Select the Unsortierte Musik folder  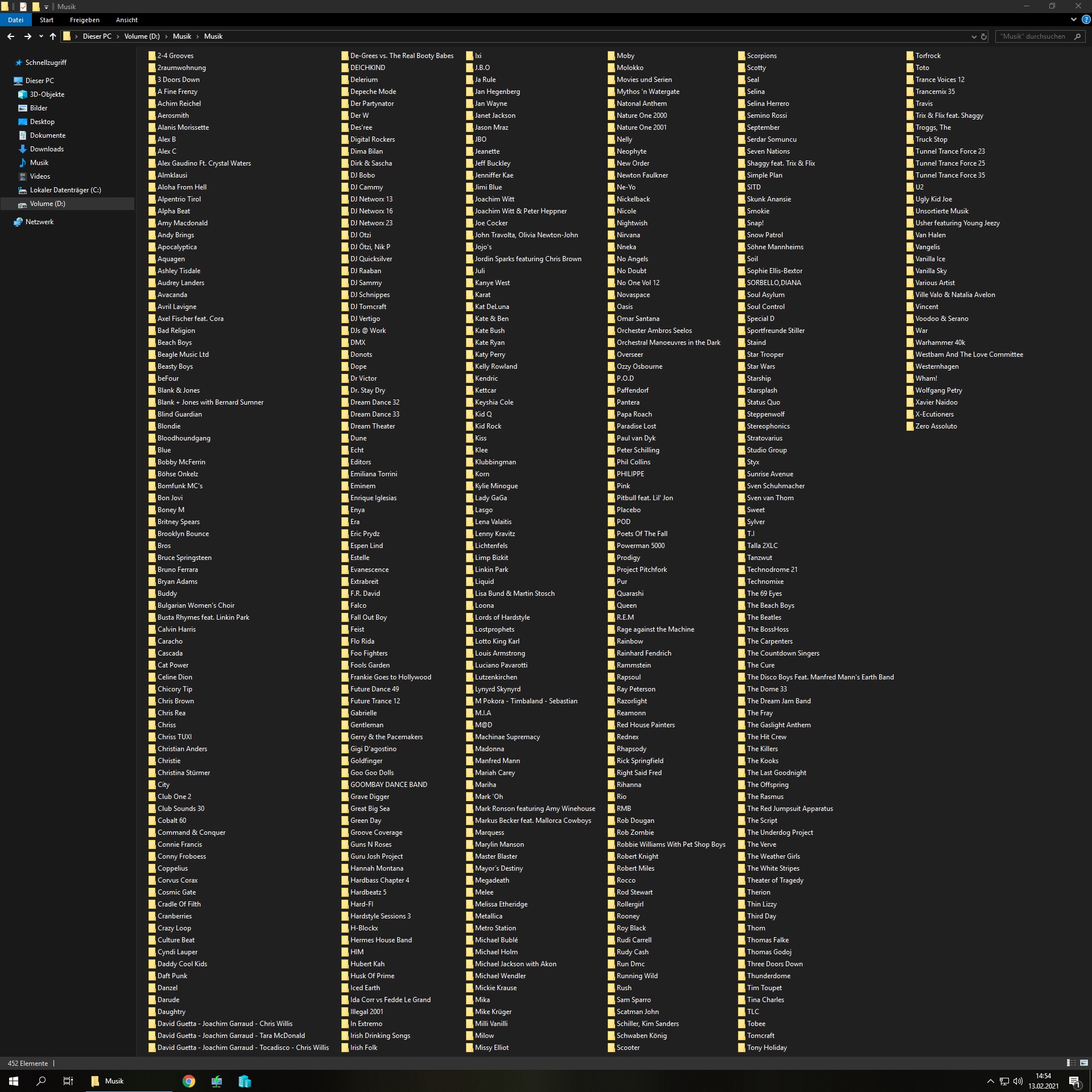point(937,211)
